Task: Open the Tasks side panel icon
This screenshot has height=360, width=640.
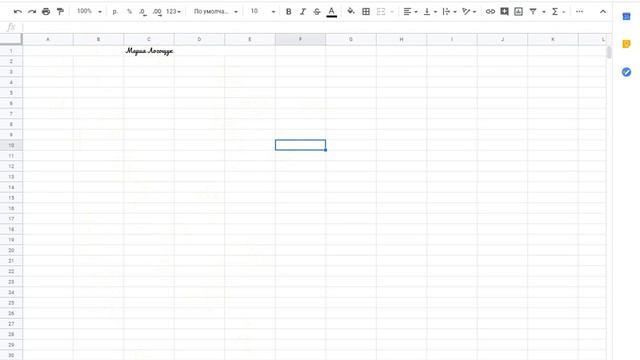Action: point(627,72)
